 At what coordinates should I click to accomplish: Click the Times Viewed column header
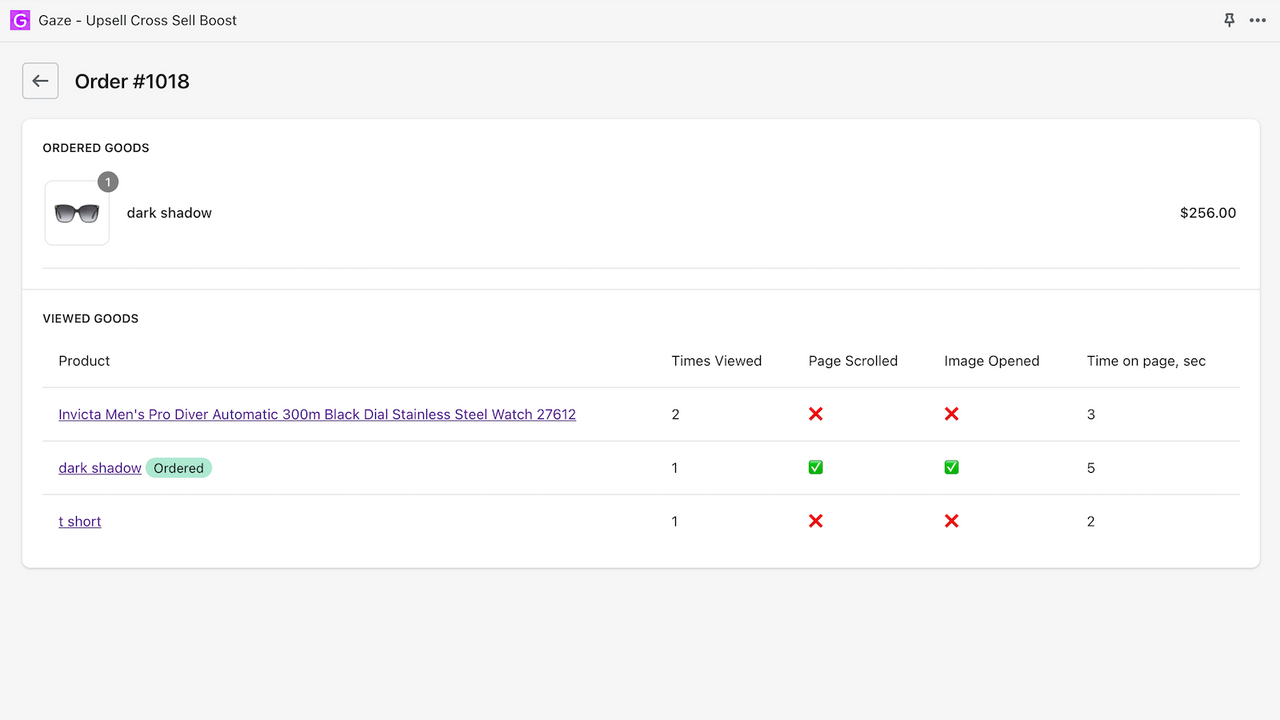(x=716, y=361)
